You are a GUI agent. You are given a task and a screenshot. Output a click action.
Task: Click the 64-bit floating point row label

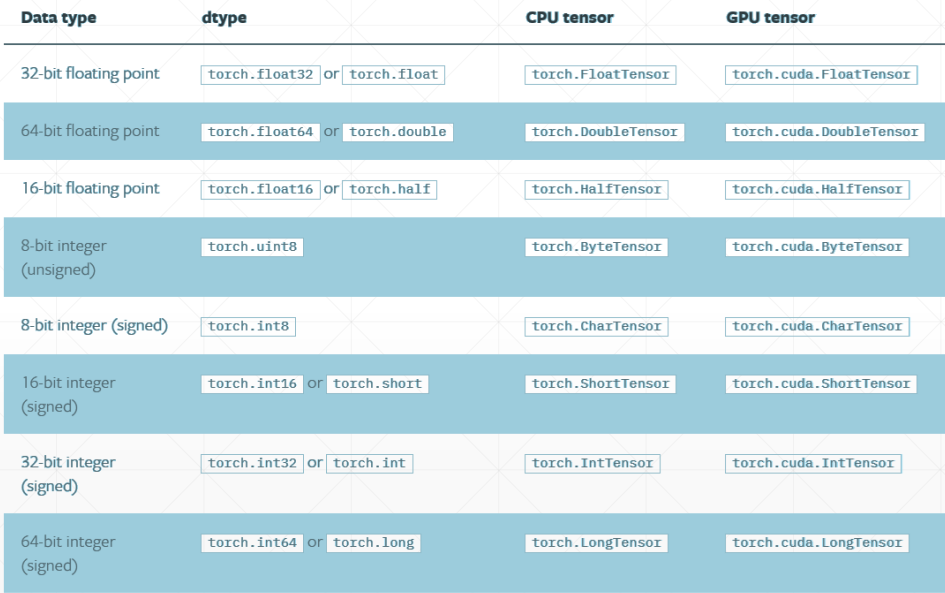tap(90, 131)
